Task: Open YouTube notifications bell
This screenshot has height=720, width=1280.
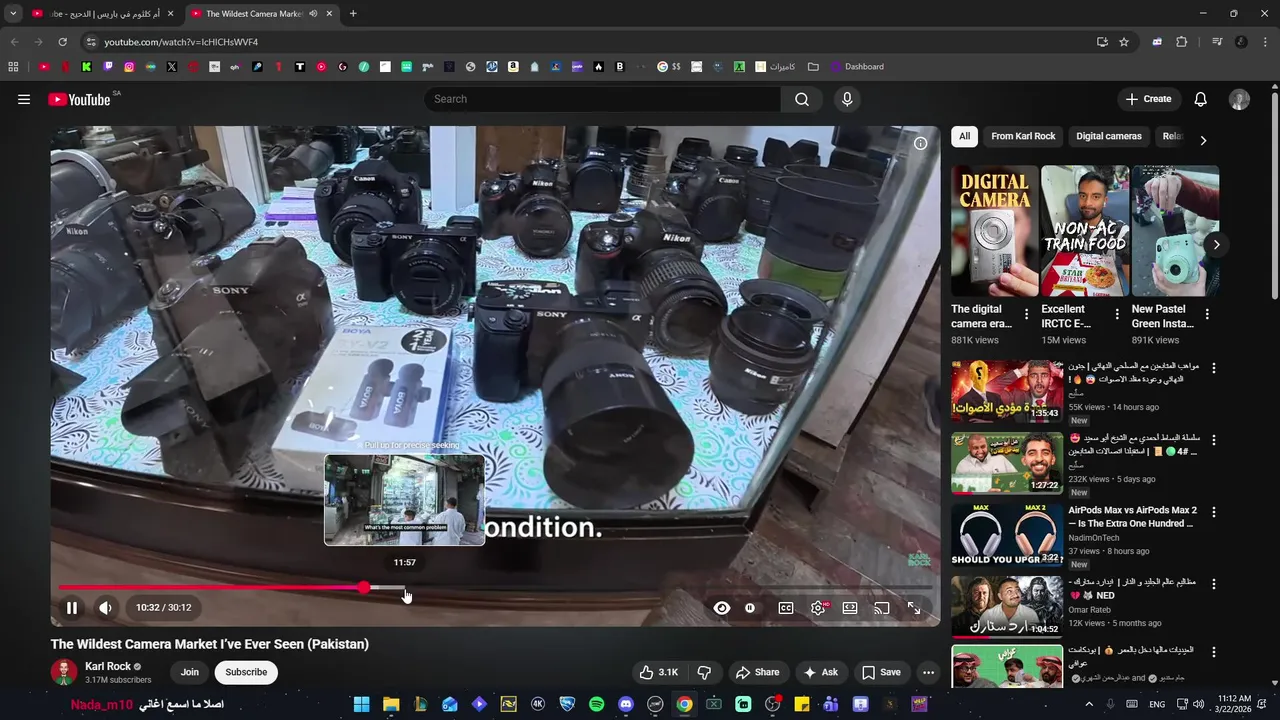Action: (x=1201, y=99)
